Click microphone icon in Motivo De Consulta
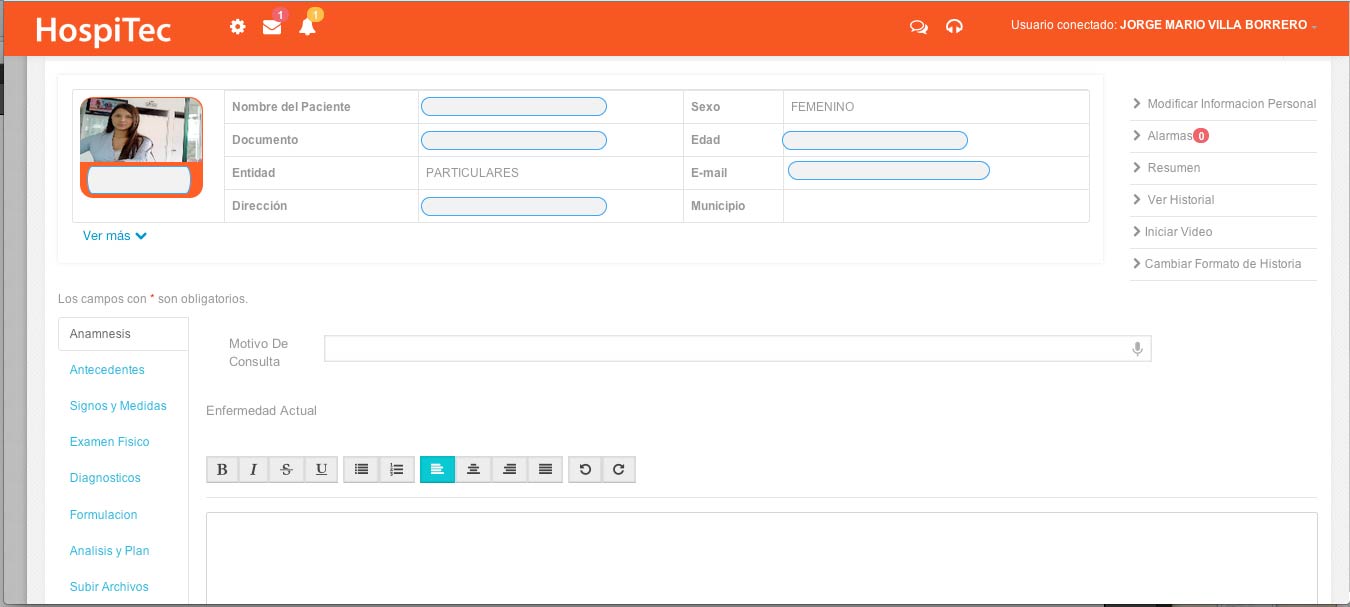 point(1137,349)
